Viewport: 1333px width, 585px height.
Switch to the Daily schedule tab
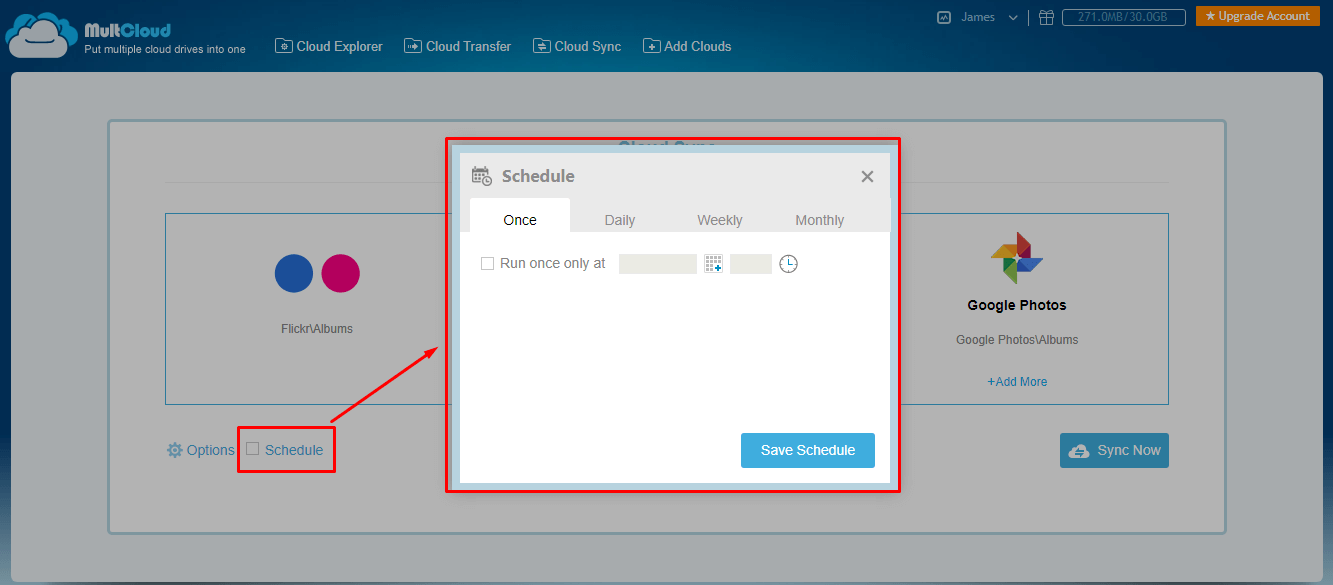point(619,219)
